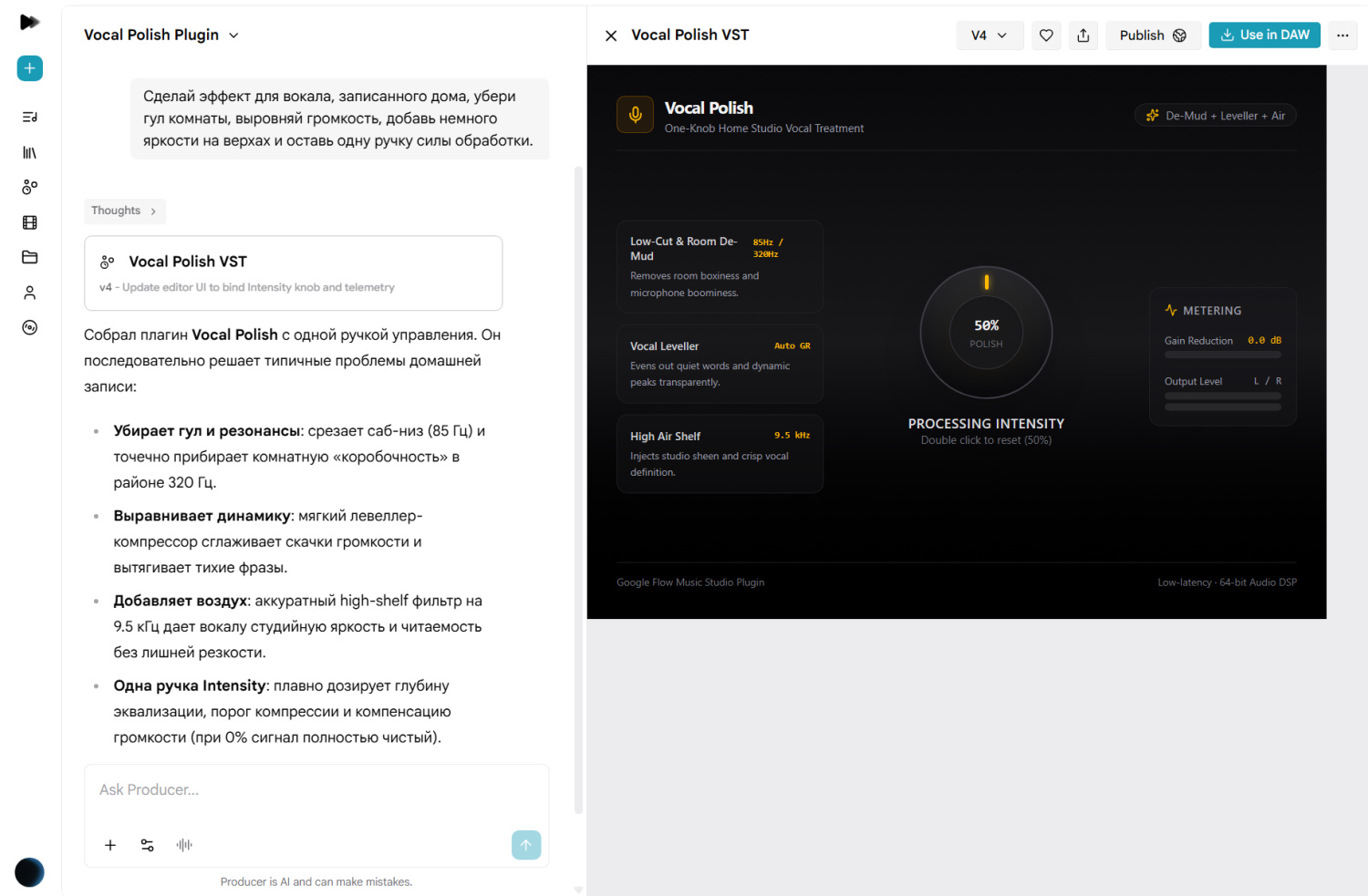
Task: Select the Vocal Leveller card
Action: (720, 364)
